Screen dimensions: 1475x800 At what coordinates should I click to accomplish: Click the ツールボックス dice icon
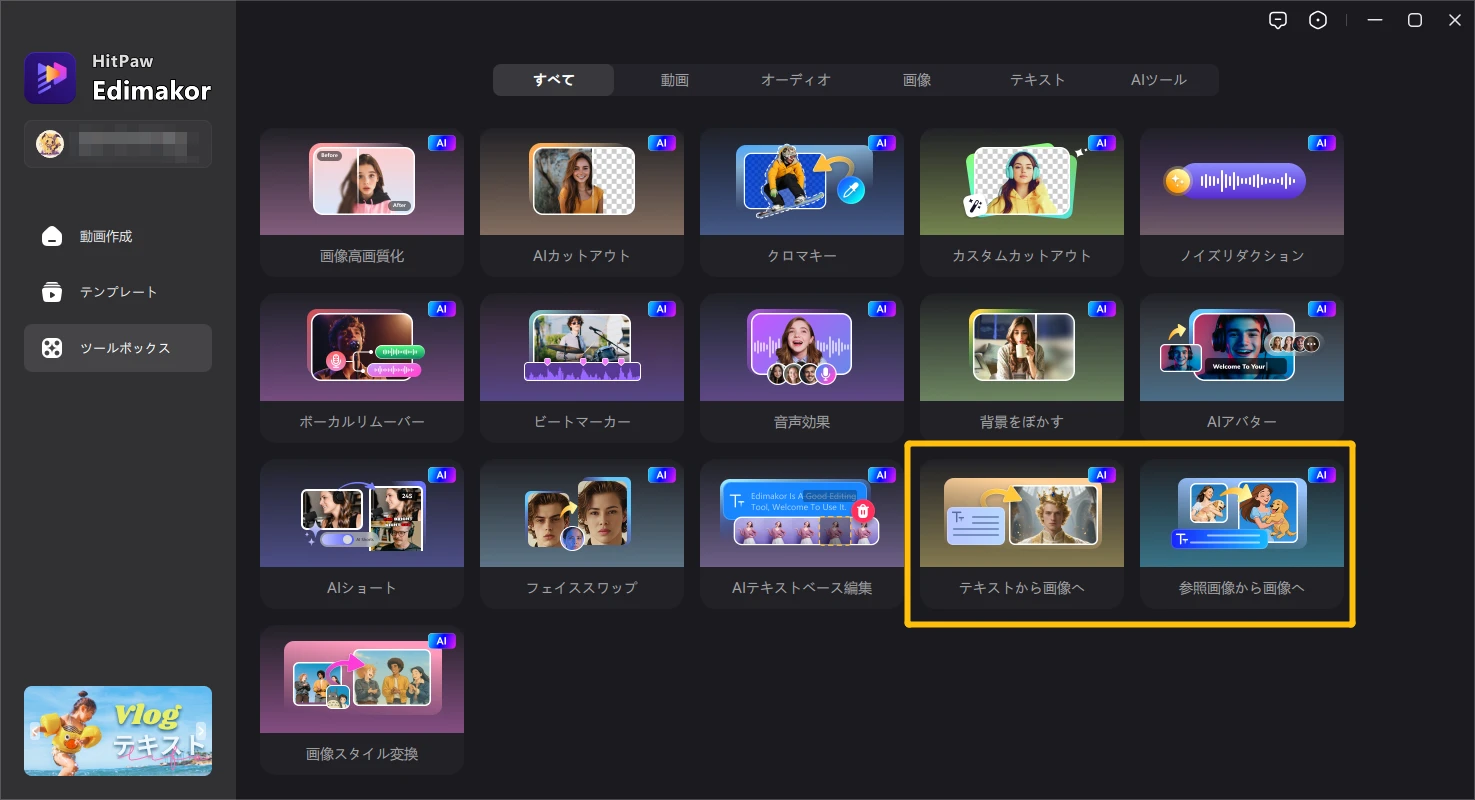(51, 348)
